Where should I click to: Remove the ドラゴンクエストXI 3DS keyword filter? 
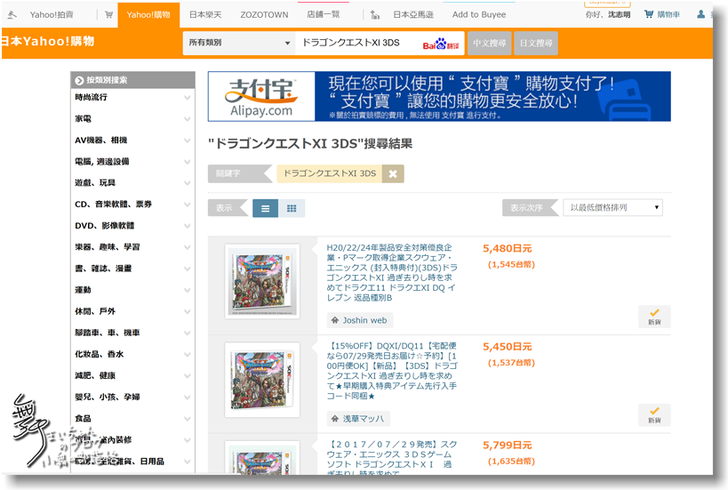(x=394, y=173)
